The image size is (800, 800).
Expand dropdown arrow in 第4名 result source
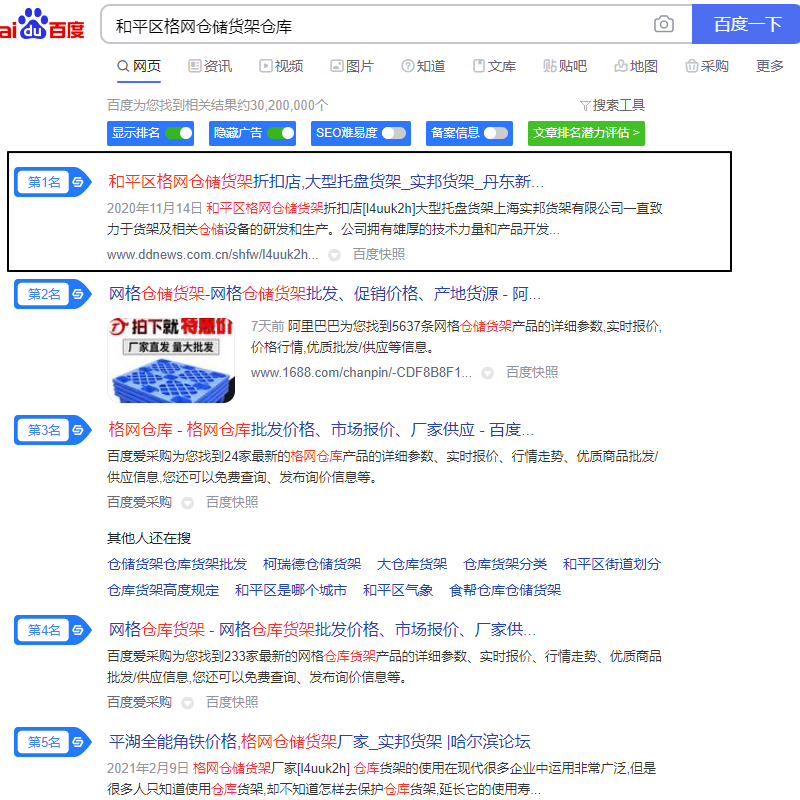pos(187,703)
